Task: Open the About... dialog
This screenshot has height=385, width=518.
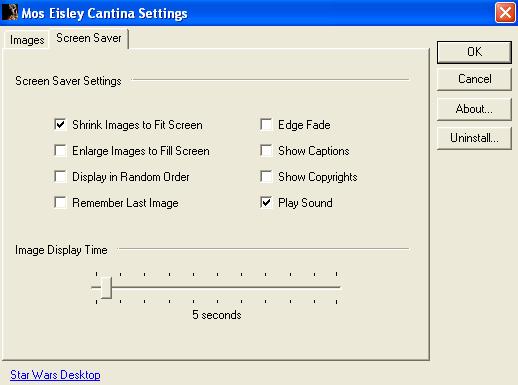Action: click(x=474, y=109)
